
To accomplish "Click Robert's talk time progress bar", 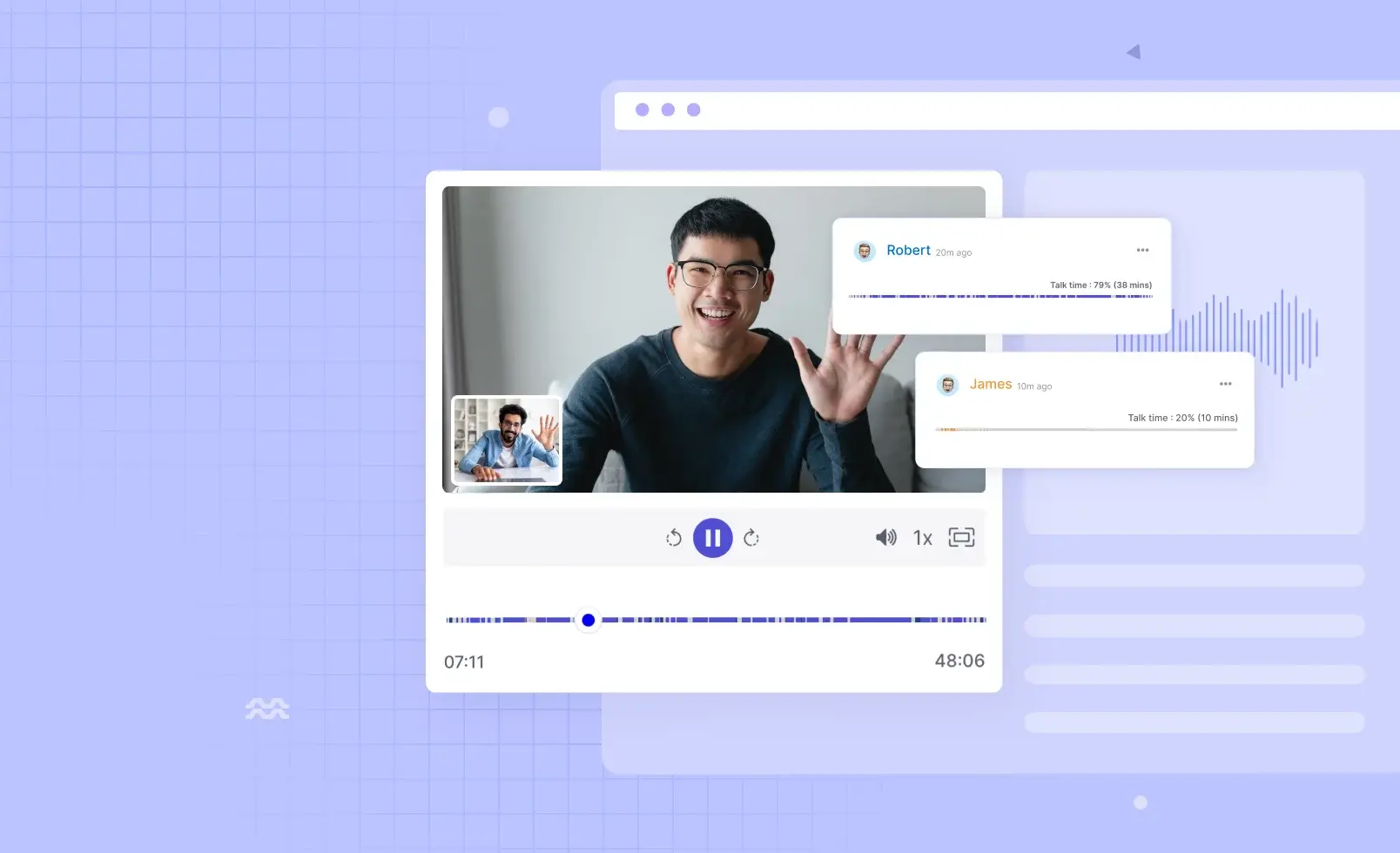I will point(1000,296).
